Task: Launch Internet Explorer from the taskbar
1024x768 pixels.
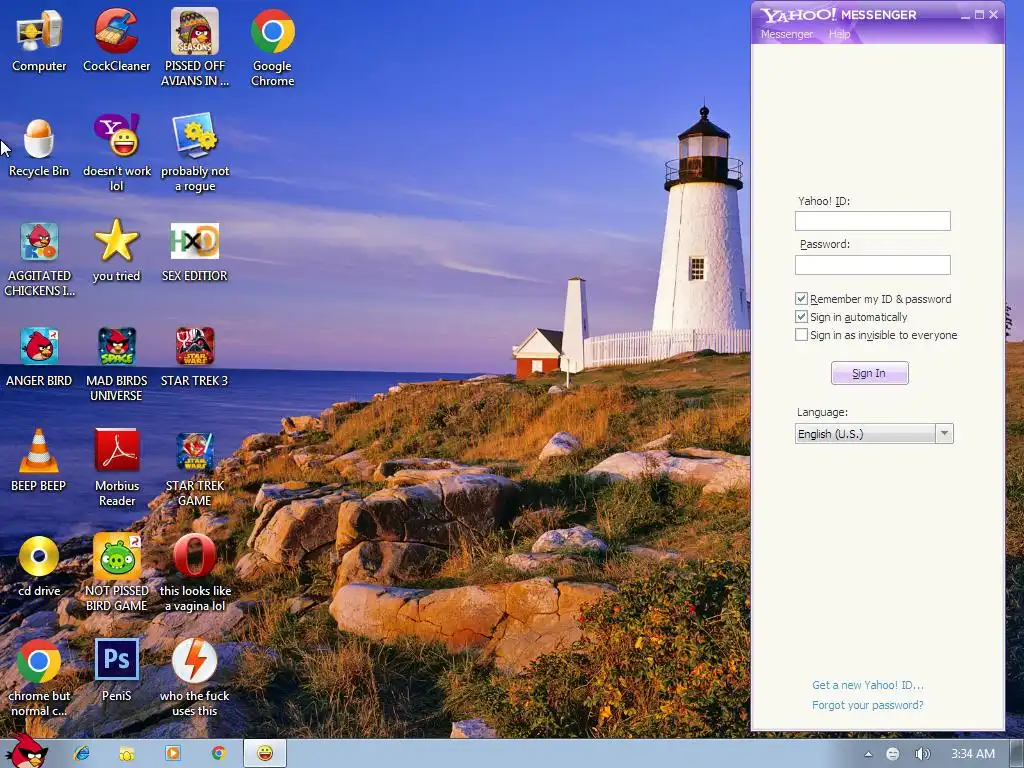Action: pyautogui.click(x=82, y=753)
